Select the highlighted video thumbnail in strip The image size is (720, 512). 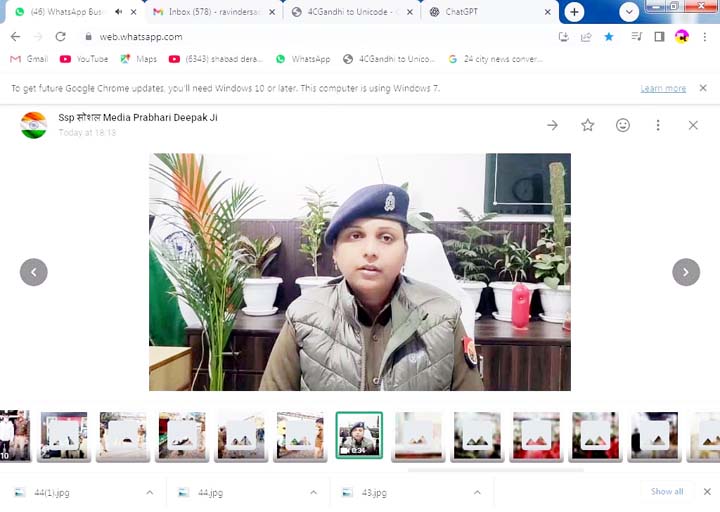359,435
